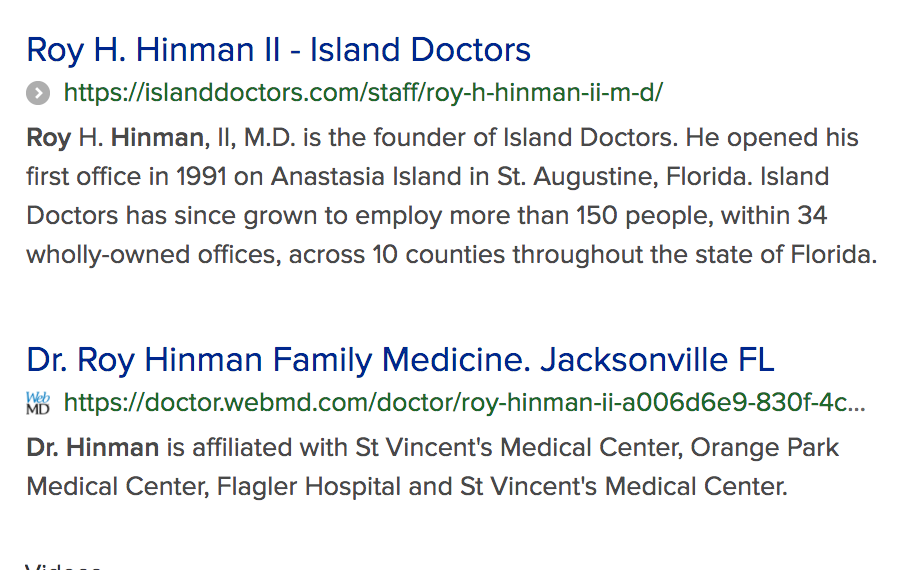Click Jacksonville FL in second result title
Screen dimensions: 924x570
(657, 360)
